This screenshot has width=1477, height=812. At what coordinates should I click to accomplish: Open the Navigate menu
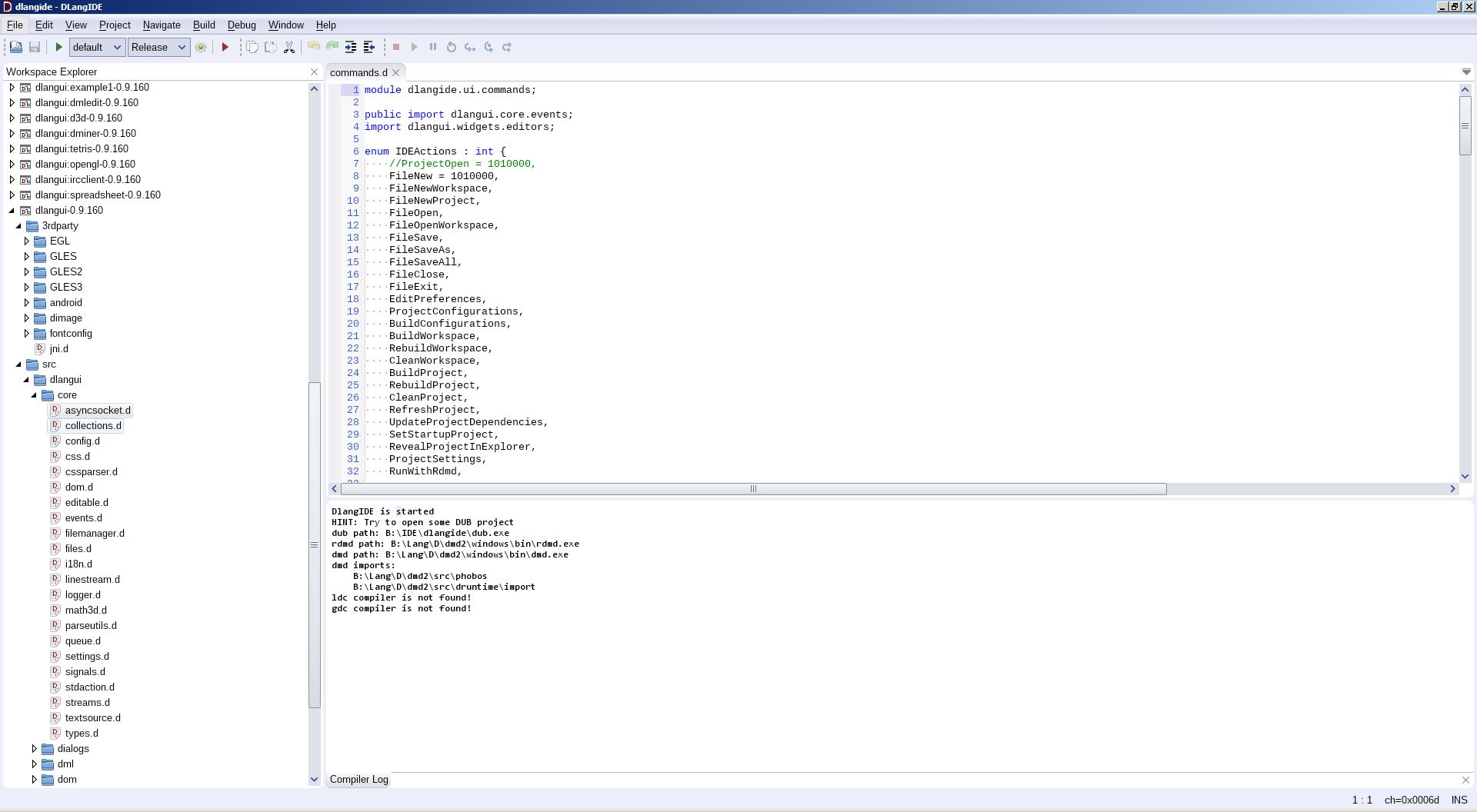[162, 25]
